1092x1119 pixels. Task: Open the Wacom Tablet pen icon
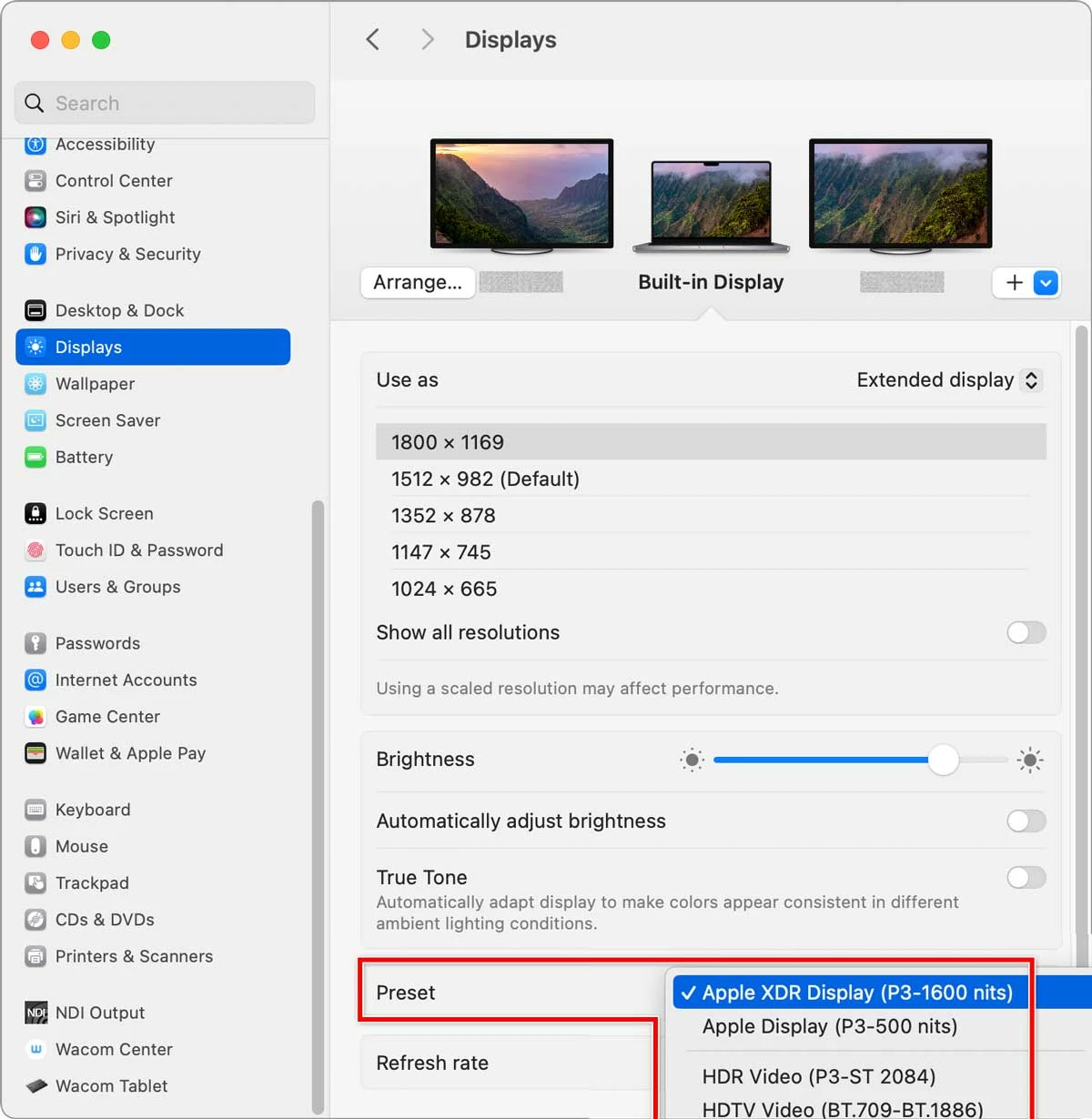(x=35, y=1085)
